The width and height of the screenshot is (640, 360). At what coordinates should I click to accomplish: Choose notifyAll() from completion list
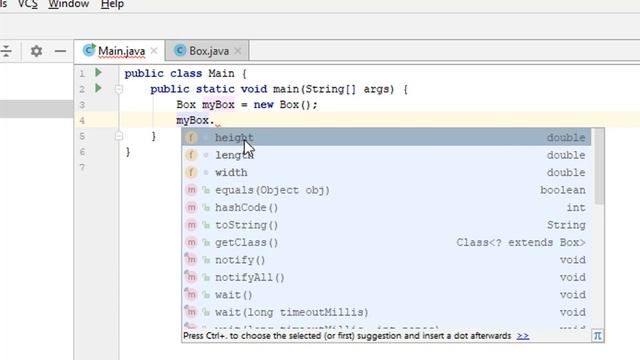click(x=387, y=278)
